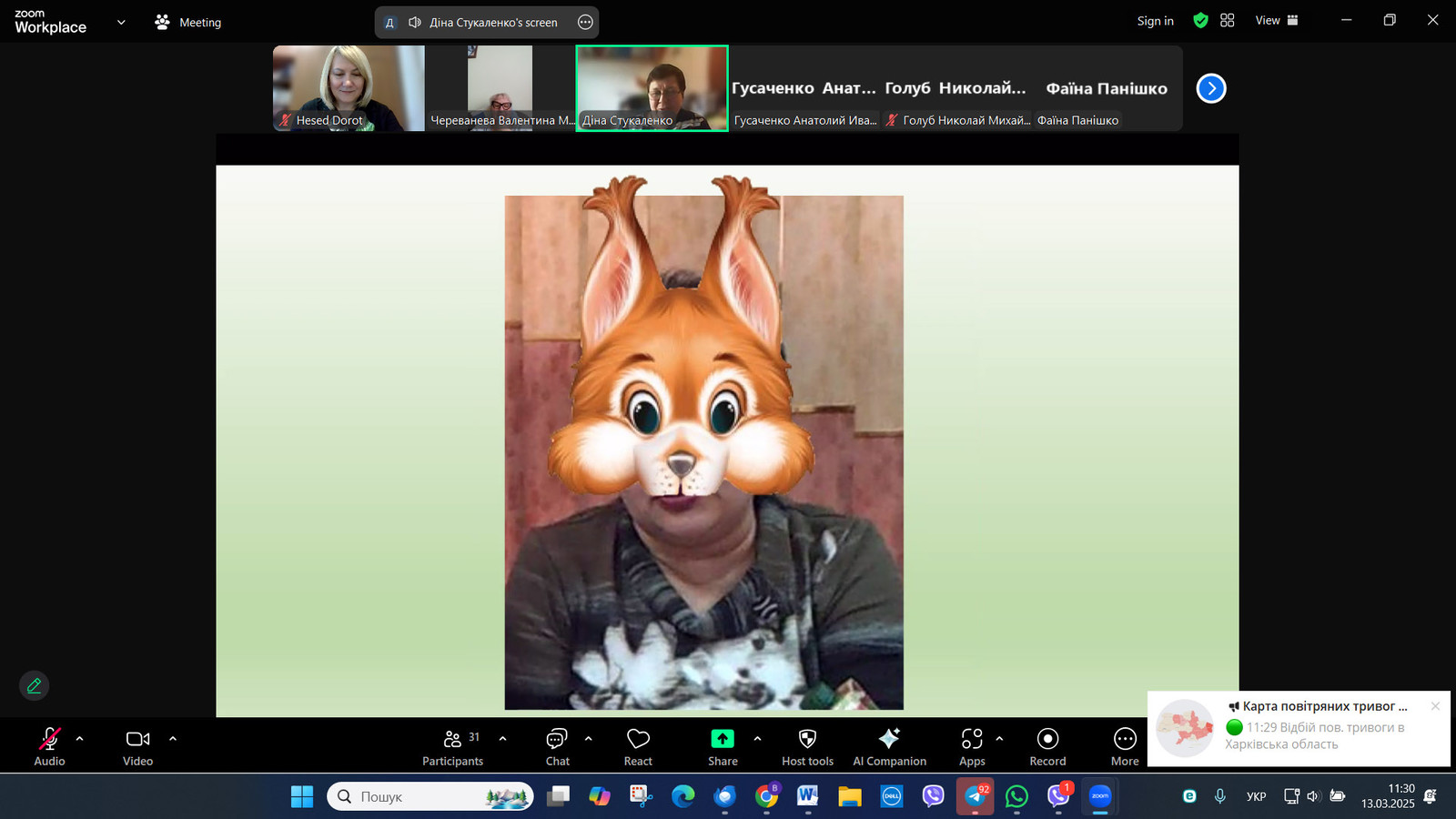
Task: Expand the caret next to Apps
Action: [x=1000, y=739]
